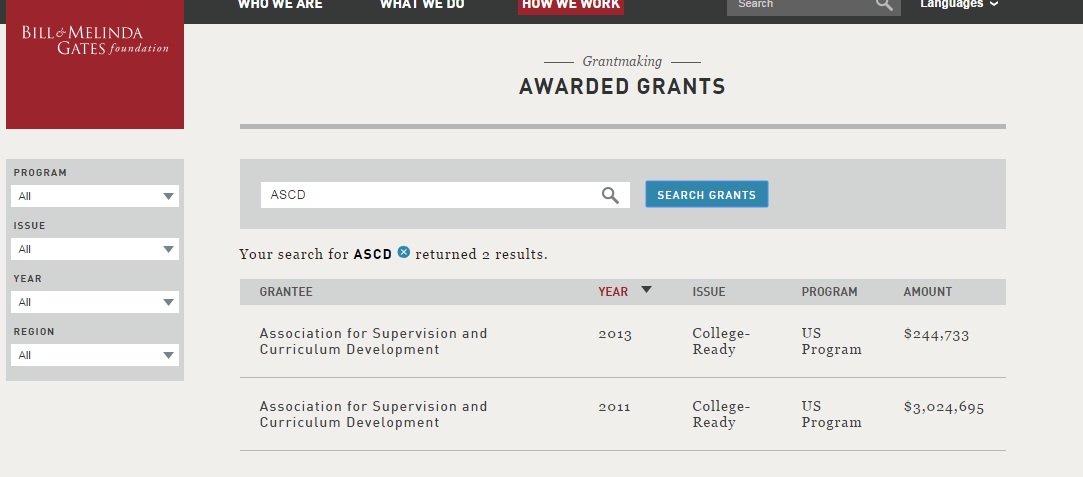Select the How We Work tab
Screen dimensions: 1083x477
pyautogui.click(x=571, y=5)
